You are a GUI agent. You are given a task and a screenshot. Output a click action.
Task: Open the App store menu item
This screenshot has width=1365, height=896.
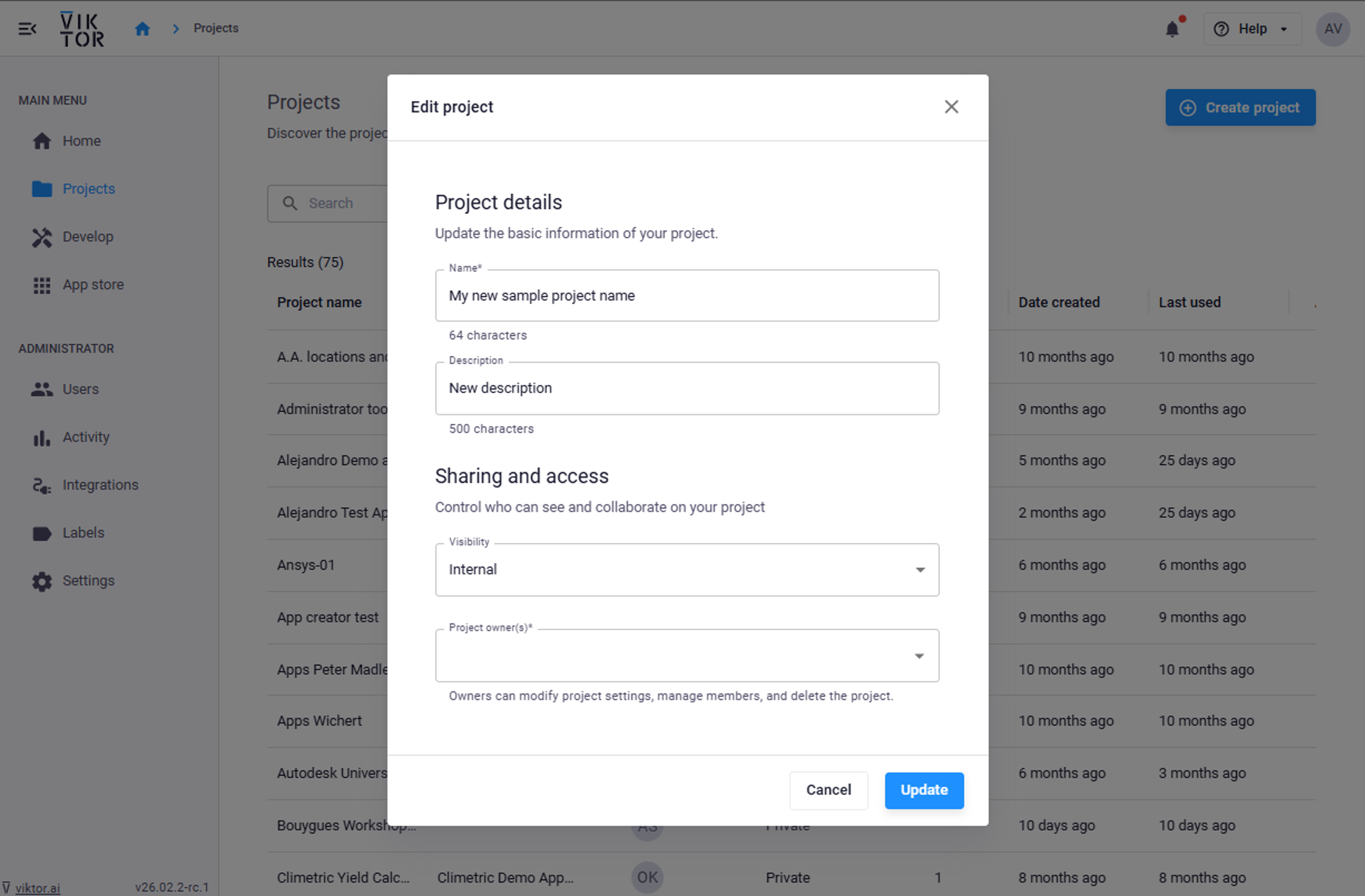pyautogui.click(x=93, y=285)
